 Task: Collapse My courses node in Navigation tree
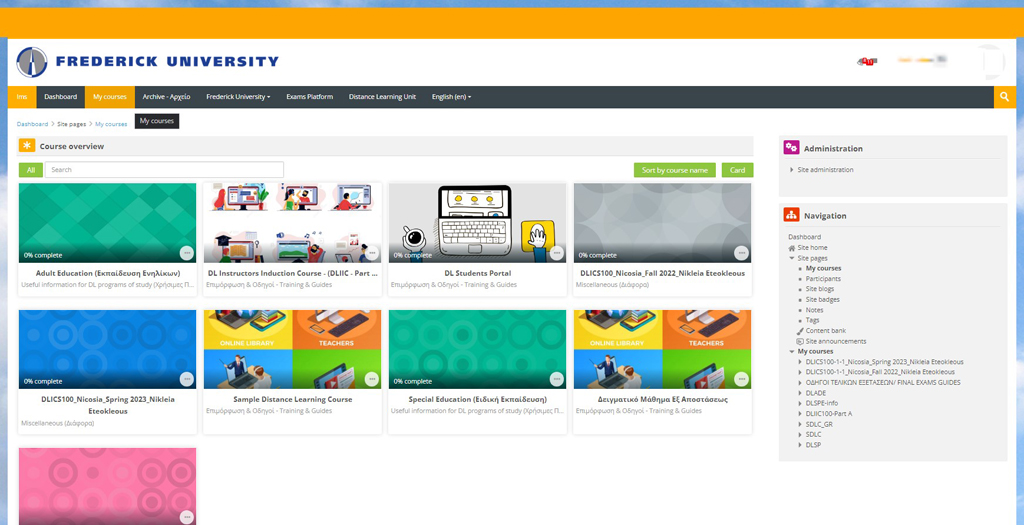(792, 351)
